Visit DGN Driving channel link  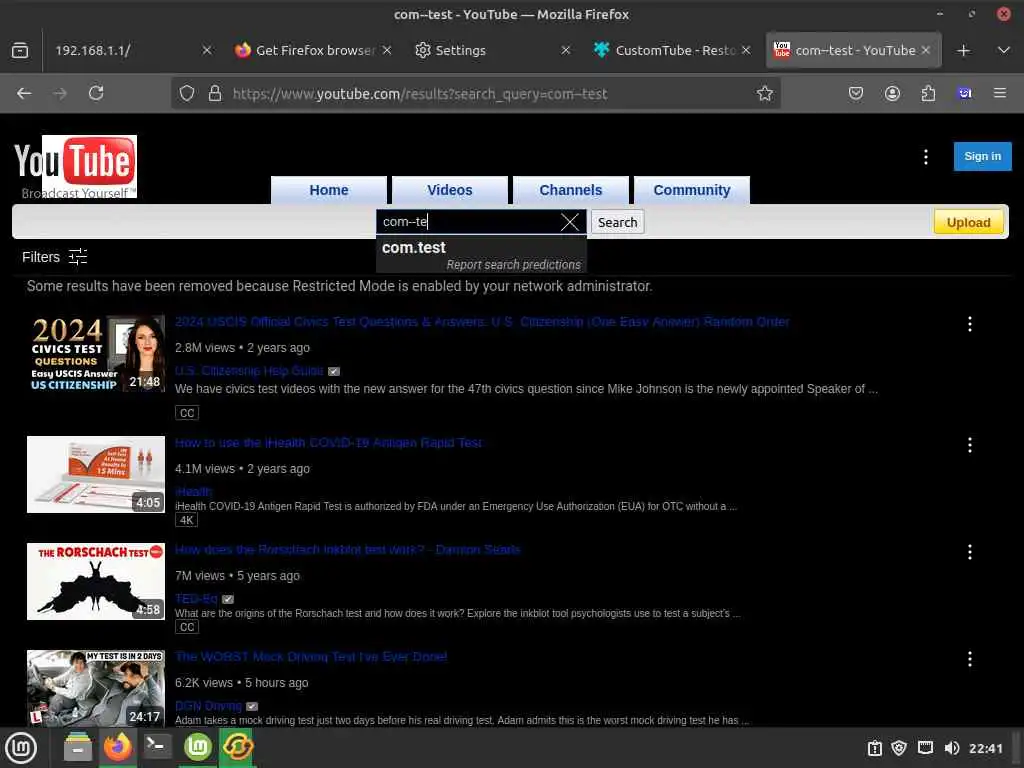[x=208, y=705]
